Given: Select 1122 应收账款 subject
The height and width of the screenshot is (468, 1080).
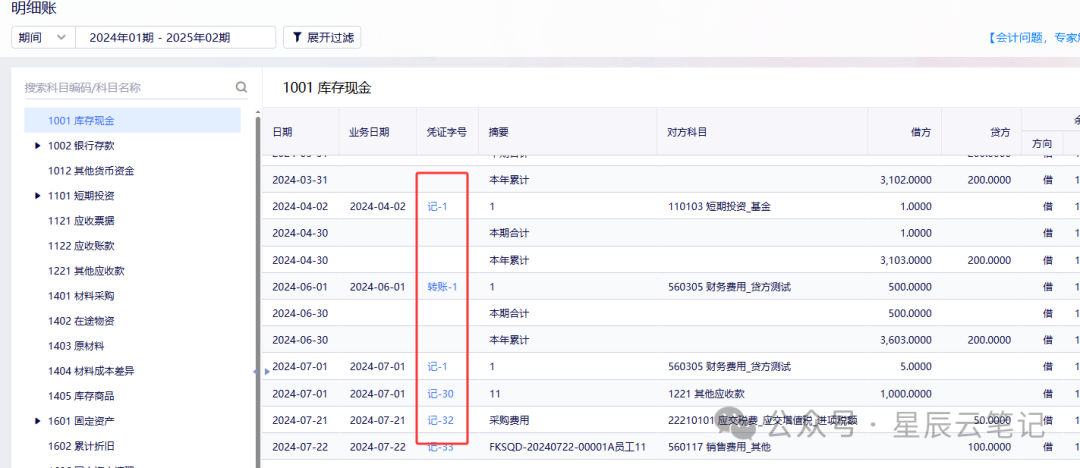Looking at the screenshot, I should (81, 246).
